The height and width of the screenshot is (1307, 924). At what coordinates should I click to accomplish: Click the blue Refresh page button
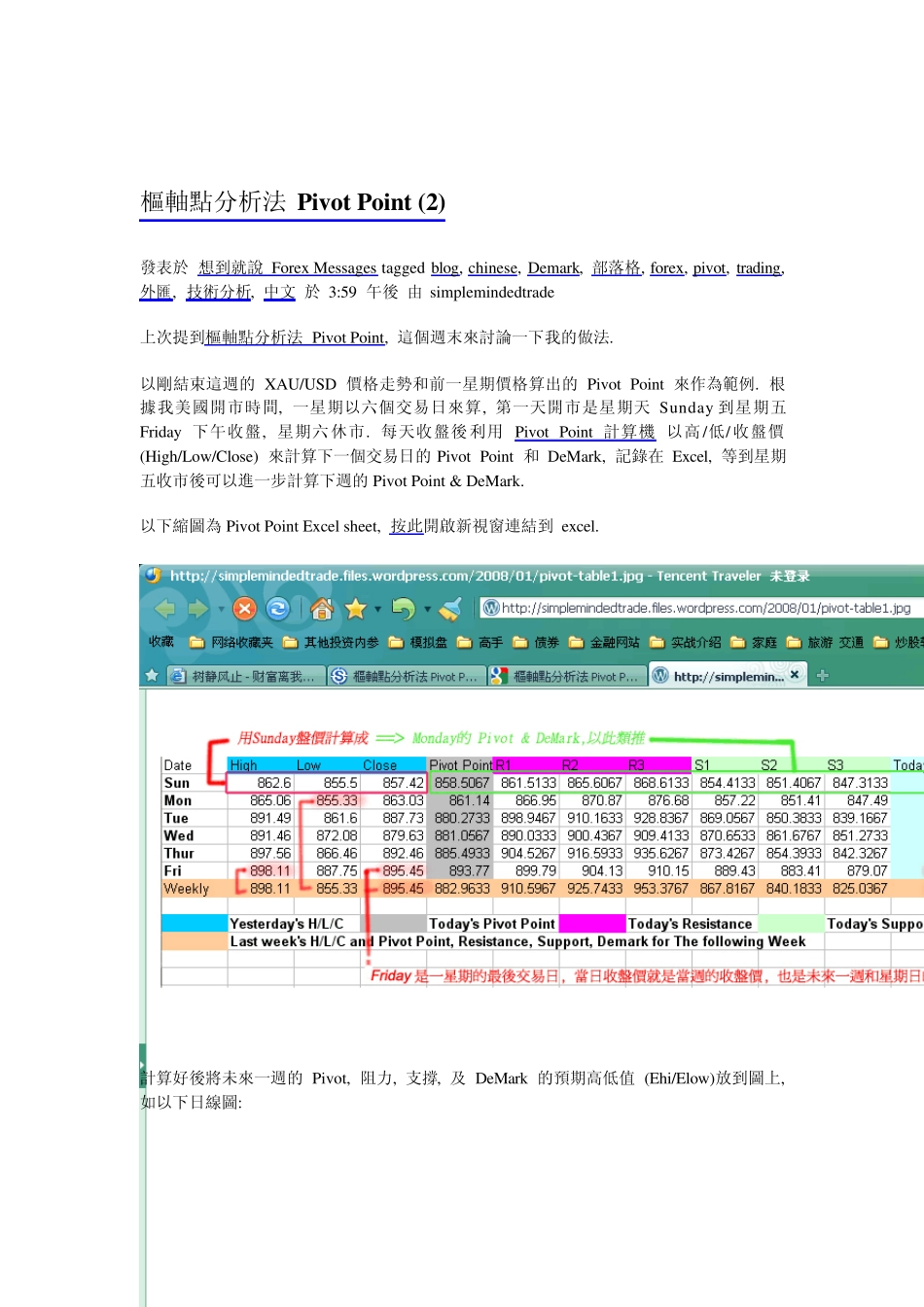(x=278, y=609)
